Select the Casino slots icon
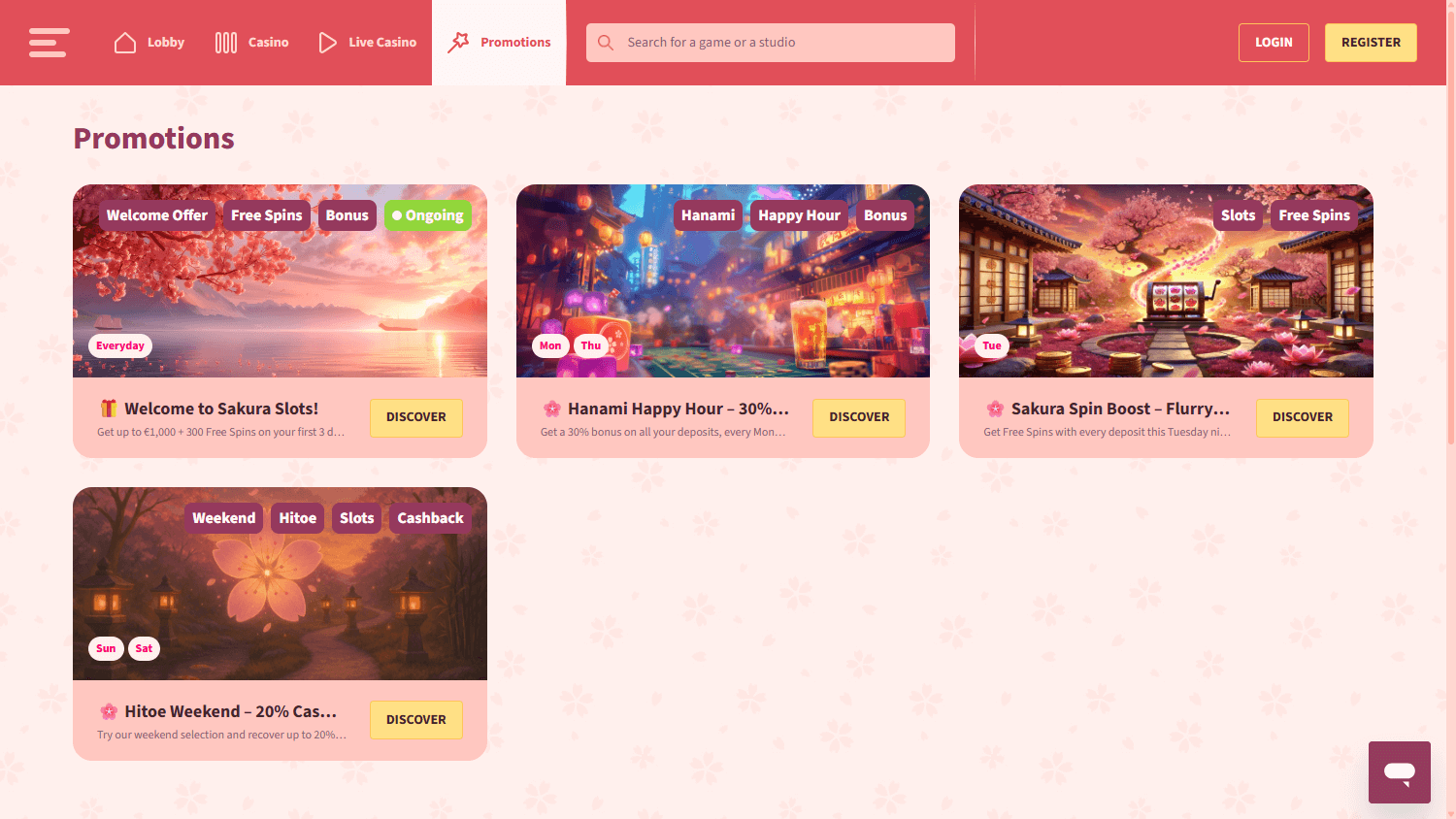Viewport: 1456px width, 819px height. point(224,42)
